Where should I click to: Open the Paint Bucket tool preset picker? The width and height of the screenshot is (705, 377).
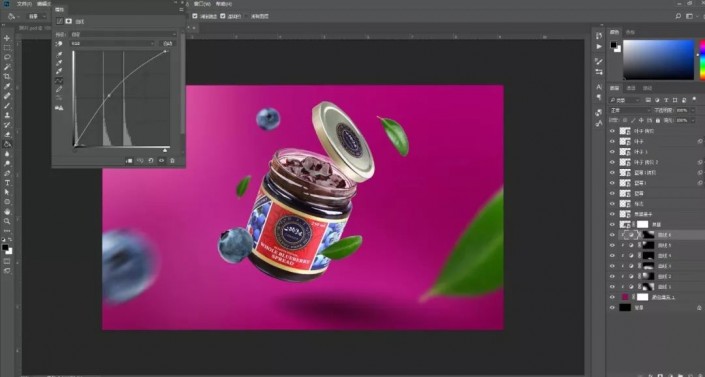[13, 16]
